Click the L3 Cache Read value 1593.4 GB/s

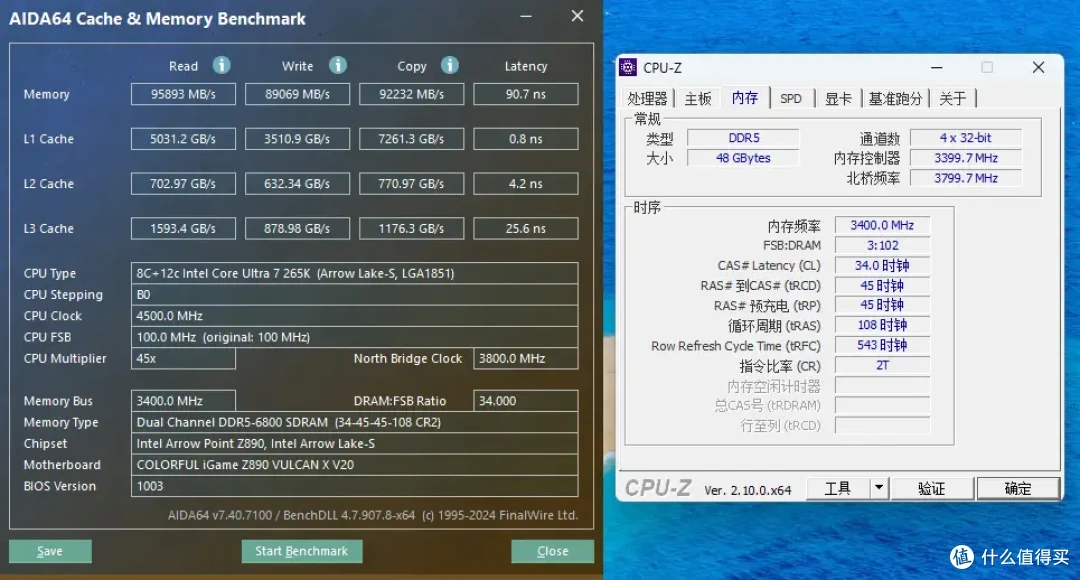pos(183,229)
